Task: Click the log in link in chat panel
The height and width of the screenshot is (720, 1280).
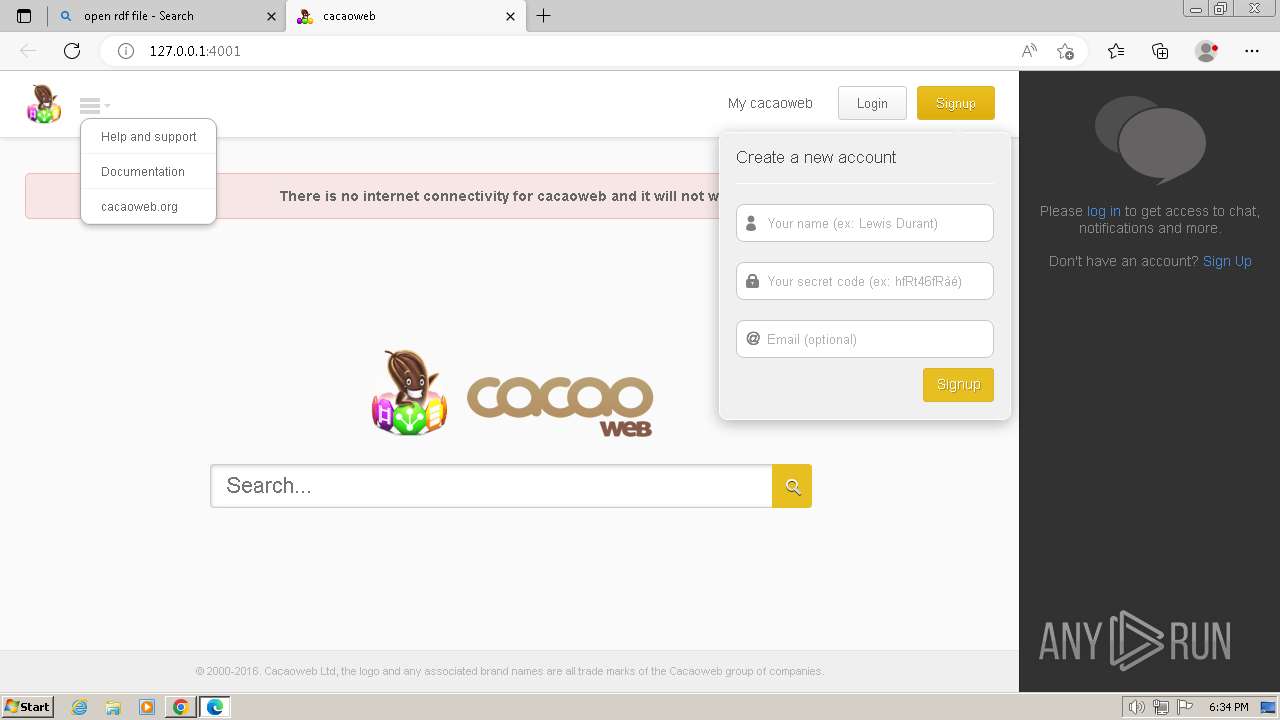Action: coord(1104,211)
